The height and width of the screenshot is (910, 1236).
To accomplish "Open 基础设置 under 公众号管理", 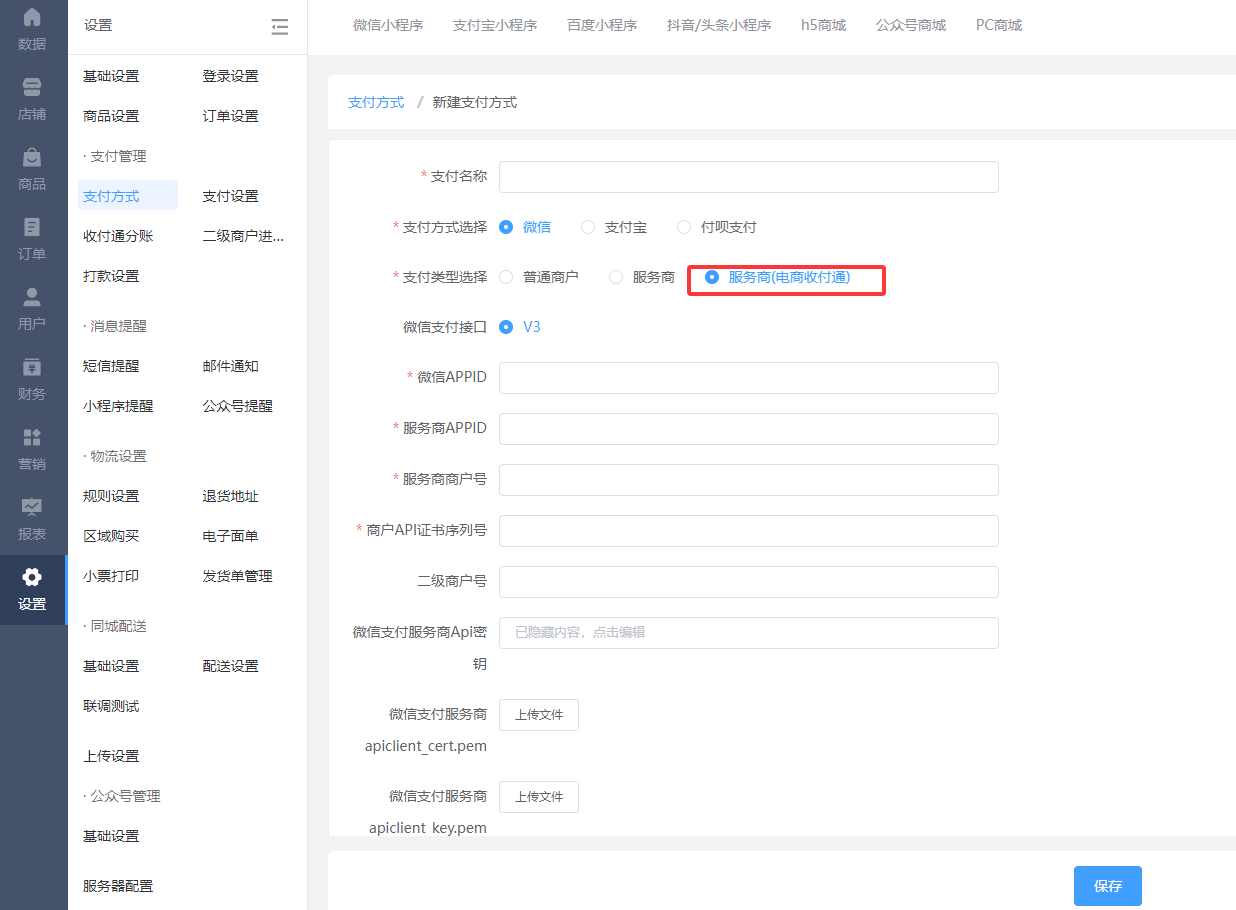I will (111, 836).
